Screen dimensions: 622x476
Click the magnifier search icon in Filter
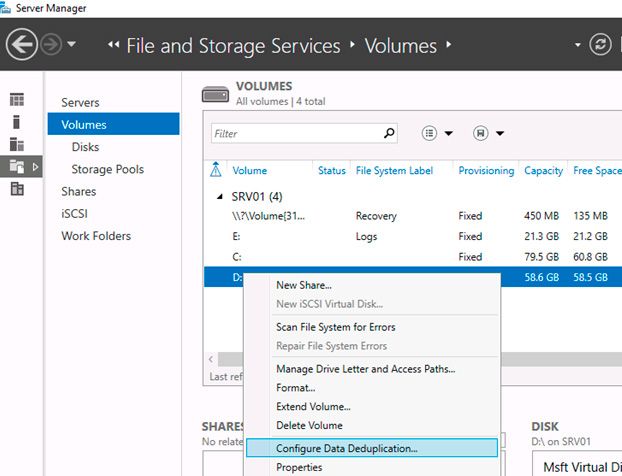pos(389,133)
